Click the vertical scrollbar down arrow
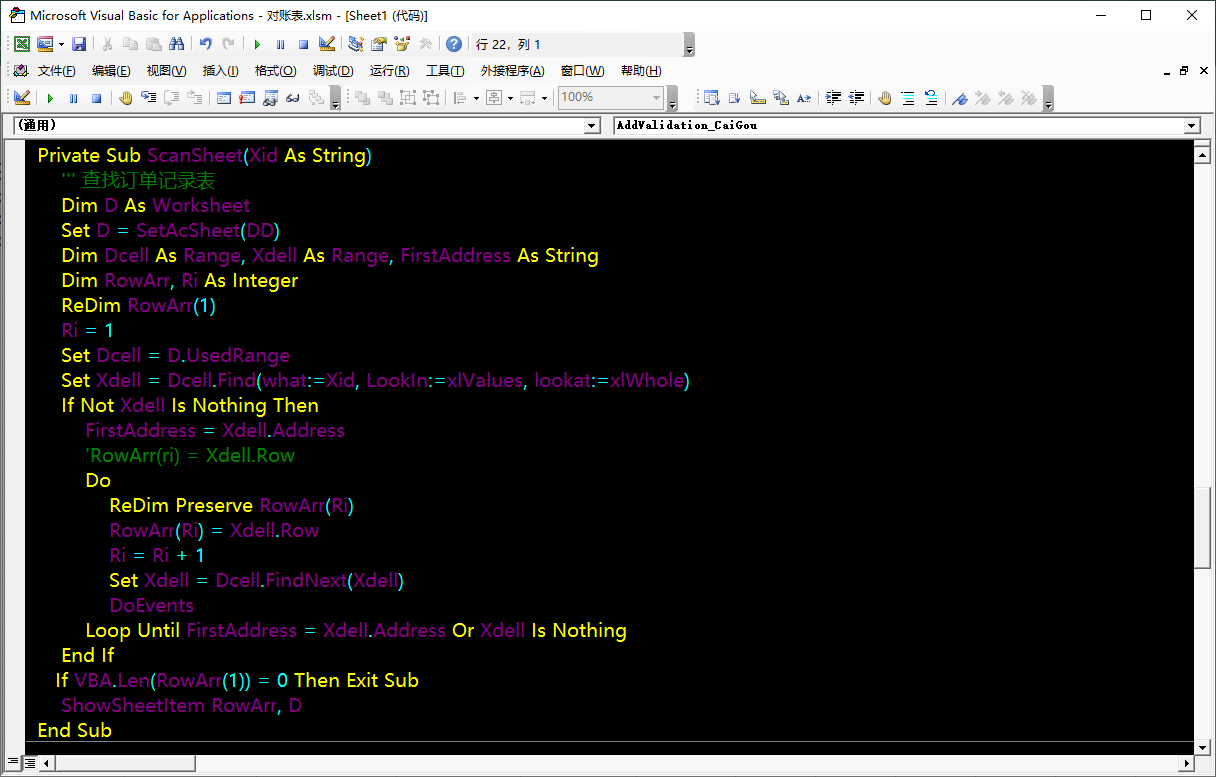The width and height of the screenshot is (1216, 777). pos(1203,747)
